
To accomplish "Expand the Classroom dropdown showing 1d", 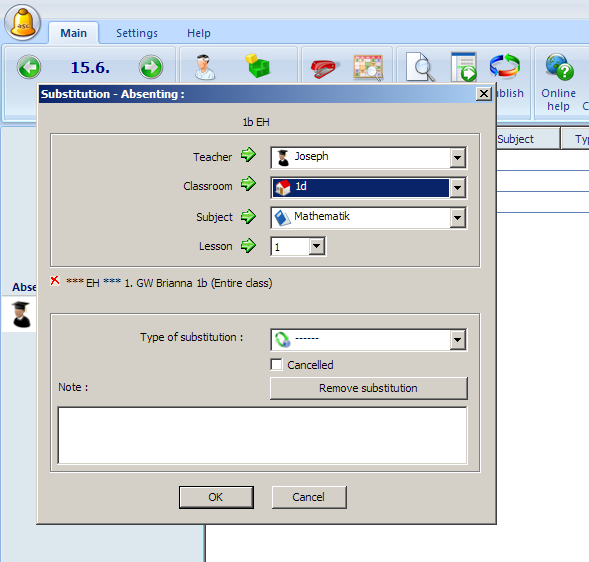I will coord(369,187).
